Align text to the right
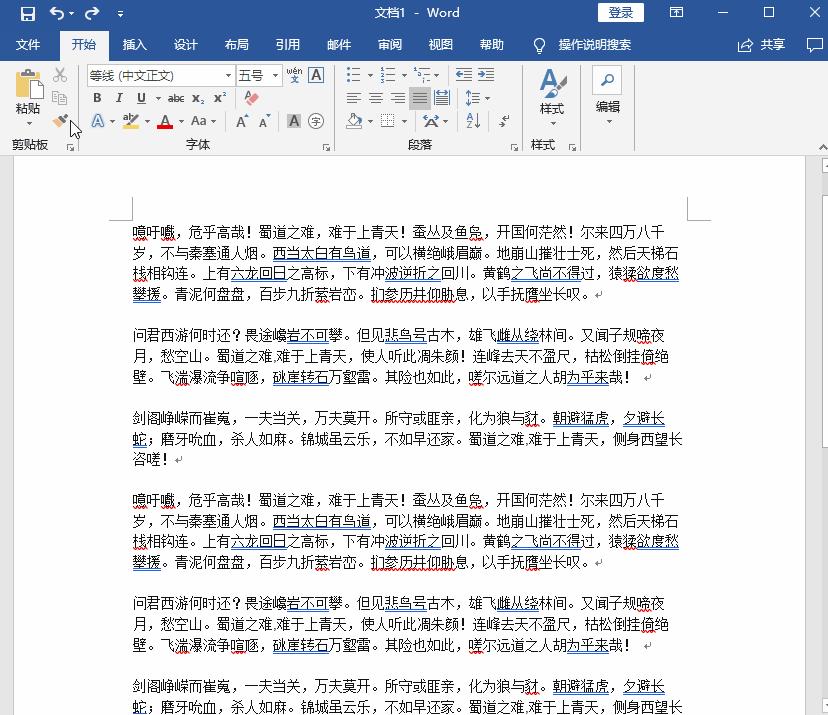This screenshot has width=828, height=715. pyautogui.click(x=398, y=98)
